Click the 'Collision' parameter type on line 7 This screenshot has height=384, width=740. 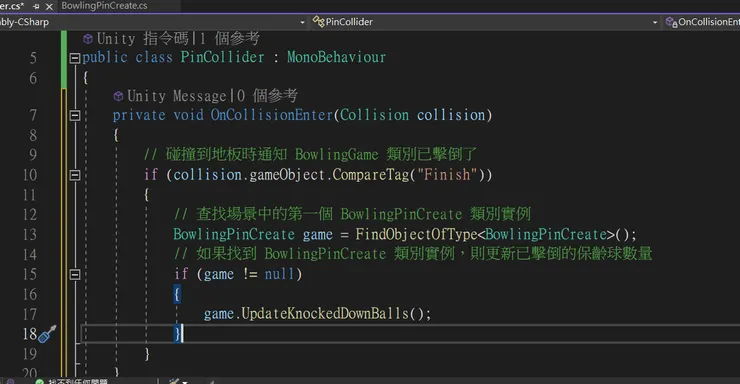point(374,115)
